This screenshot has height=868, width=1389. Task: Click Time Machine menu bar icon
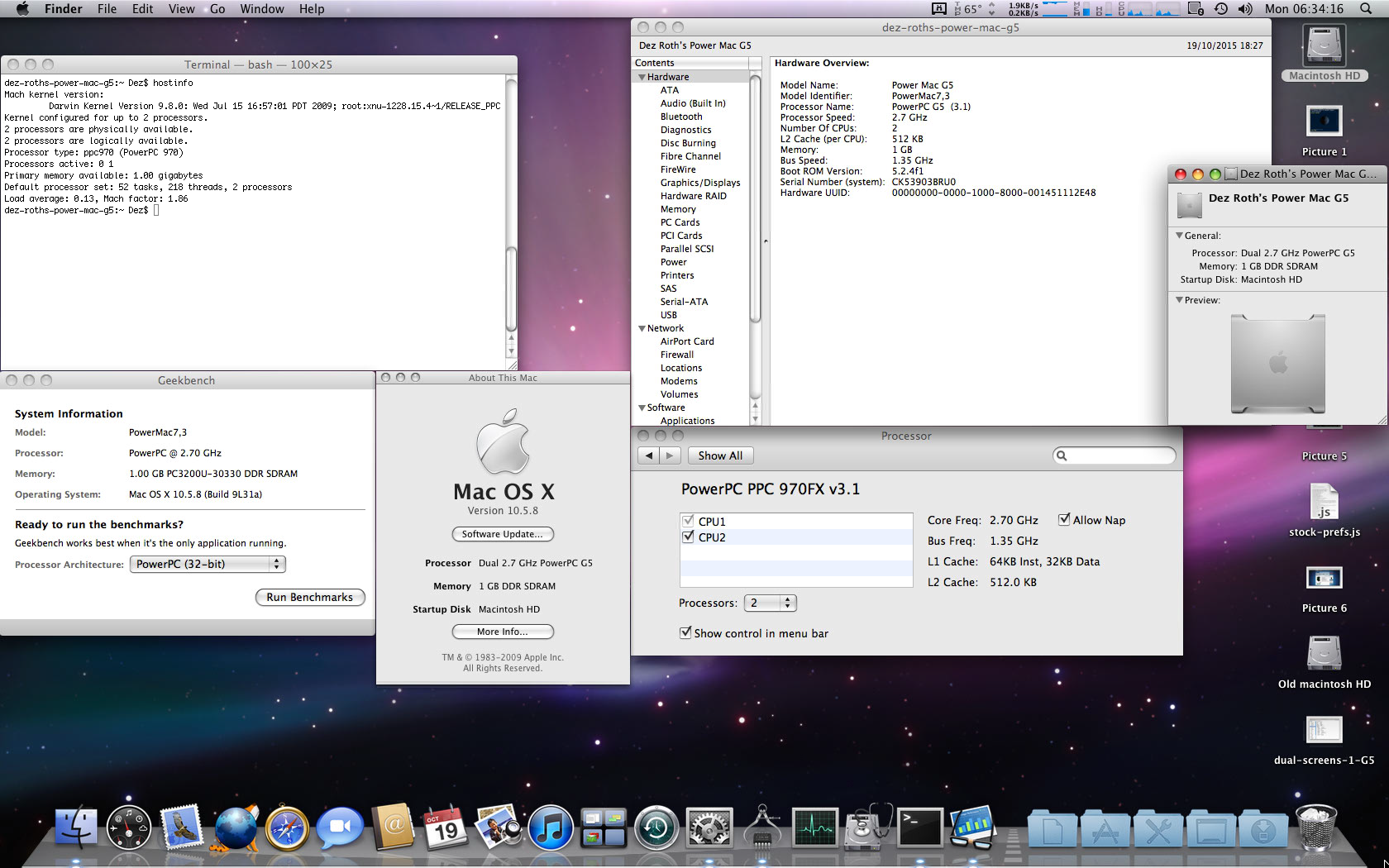click(x=1221, y=9)
